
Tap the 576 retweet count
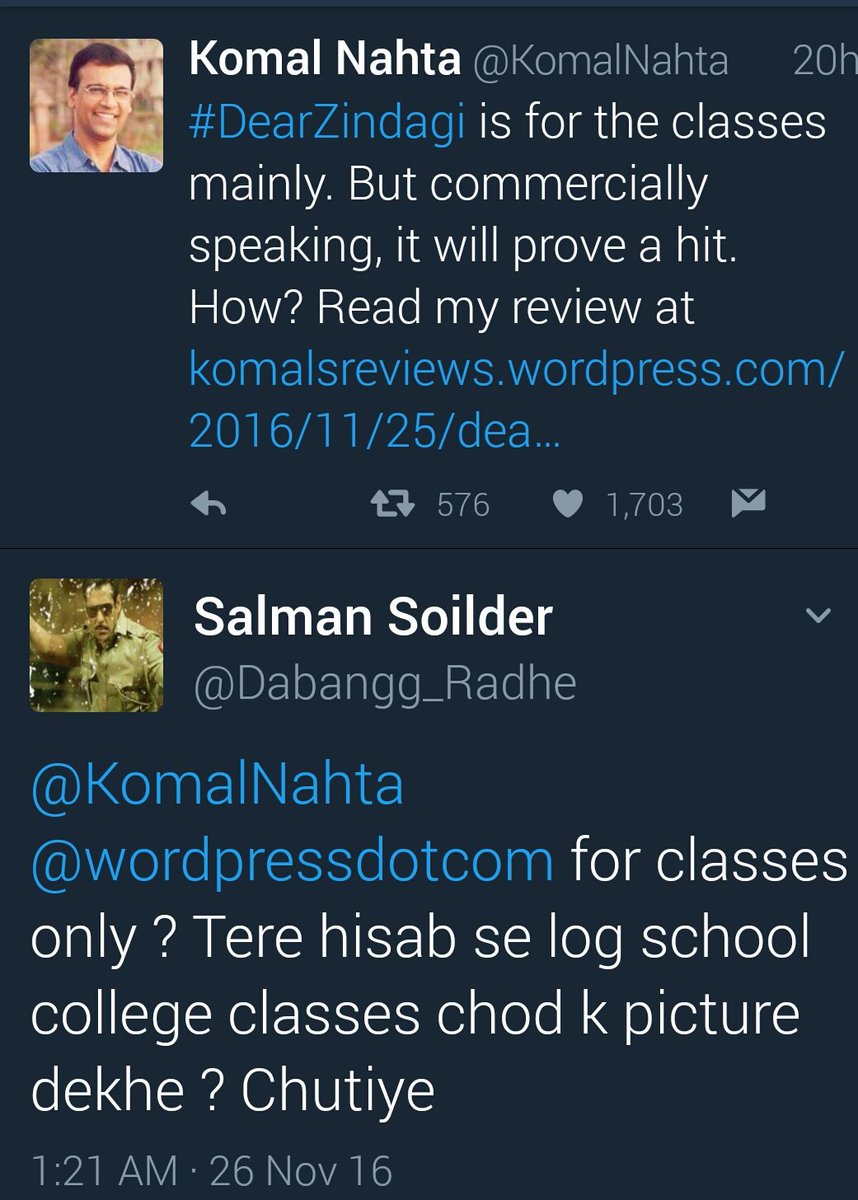(463, 505)
